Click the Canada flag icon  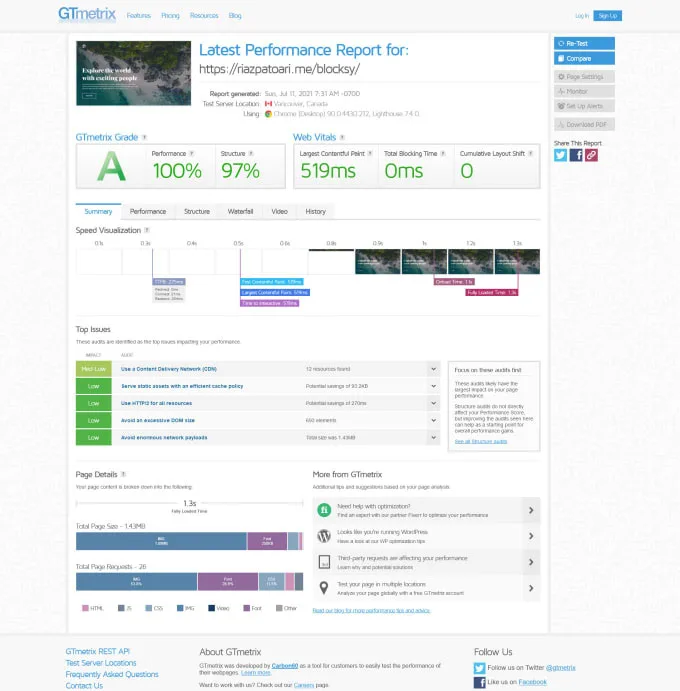pos(268,104)
